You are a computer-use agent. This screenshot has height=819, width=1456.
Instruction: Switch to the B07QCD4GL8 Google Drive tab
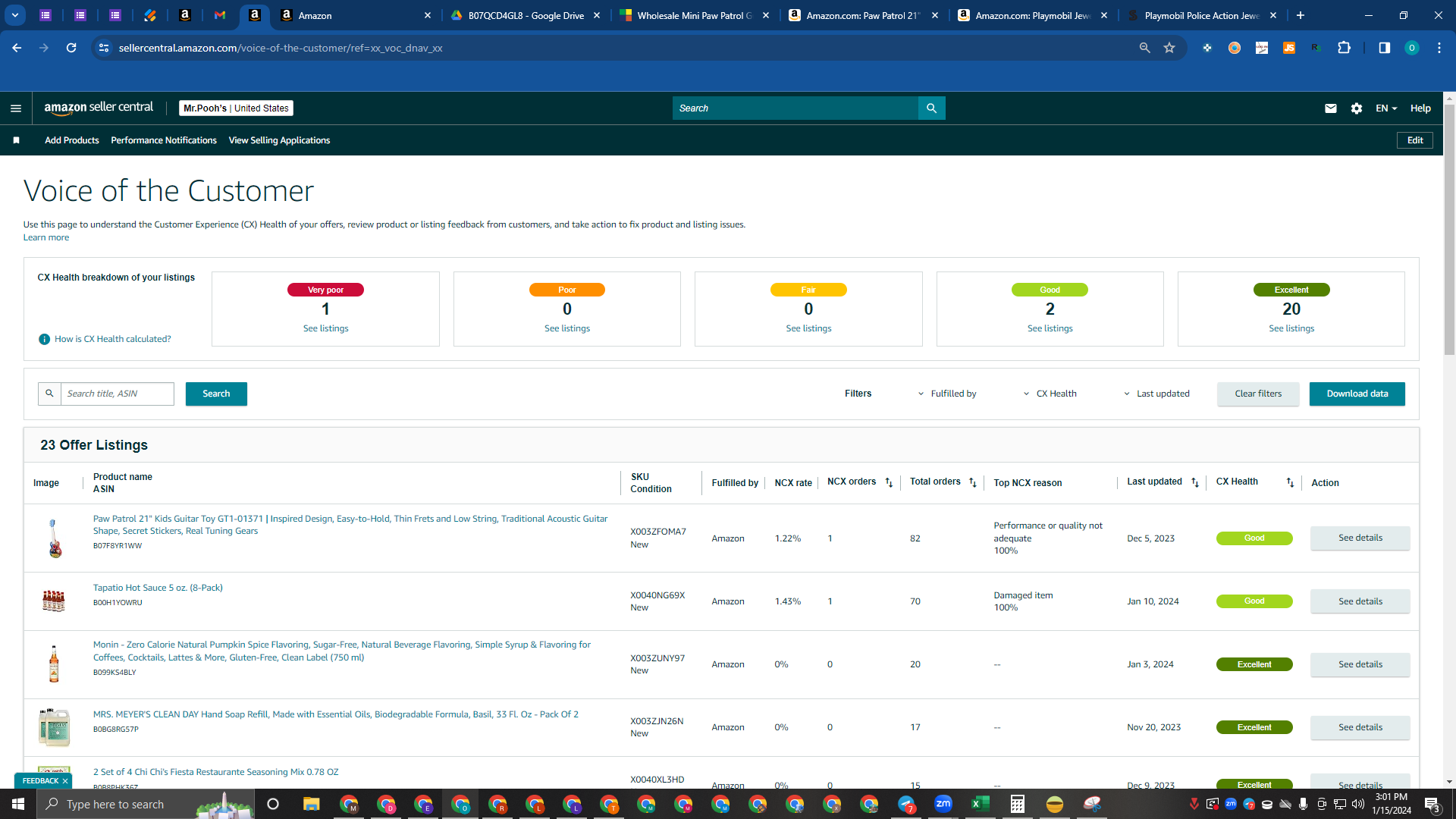526,15
